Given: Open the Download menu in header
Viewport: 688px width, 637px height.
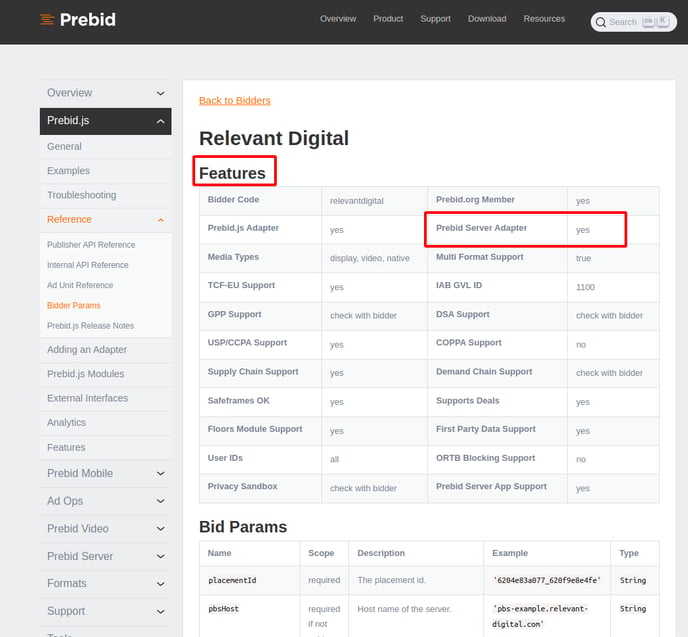Looking at the screenshot, I should click(487, 19).
